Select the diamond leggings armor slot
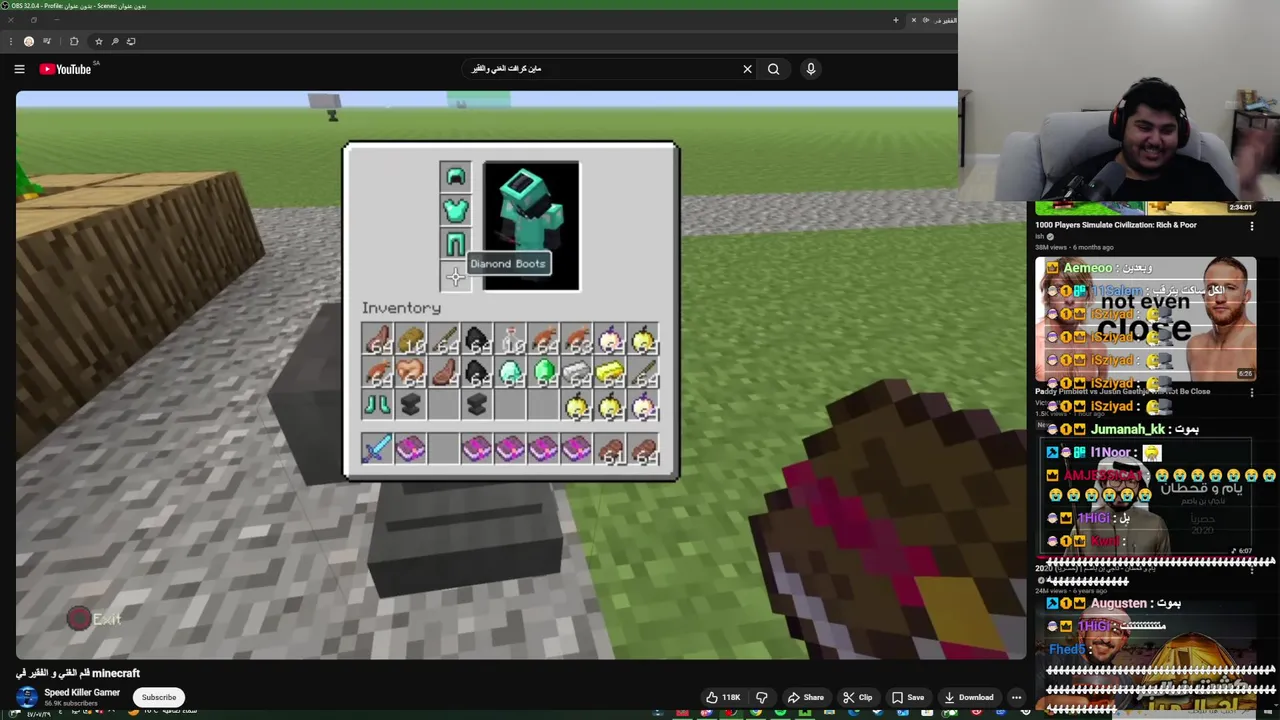This screenshot has height=720, width=1280. pos(455,244)
